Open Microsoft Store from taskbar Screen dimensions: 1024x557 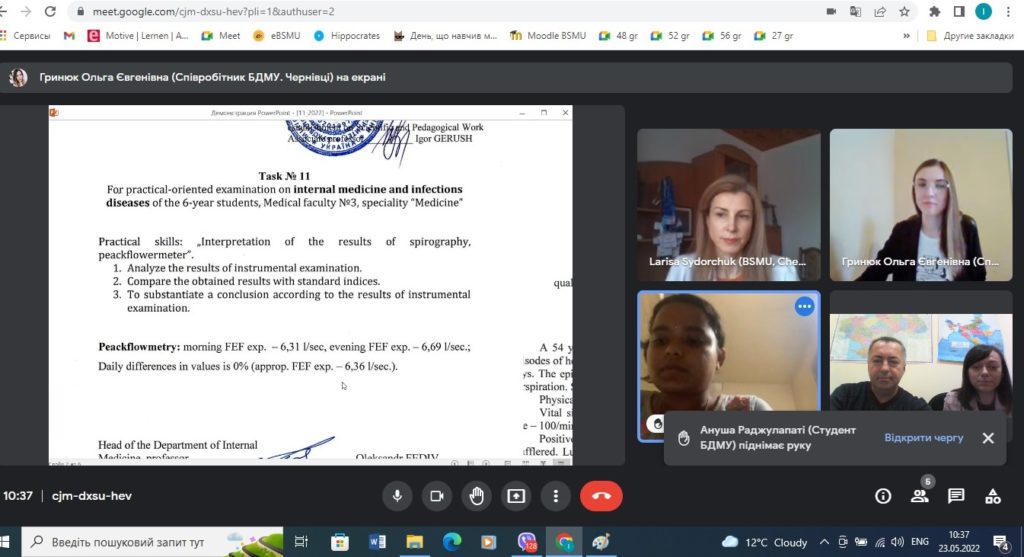(x=340, y=542)
